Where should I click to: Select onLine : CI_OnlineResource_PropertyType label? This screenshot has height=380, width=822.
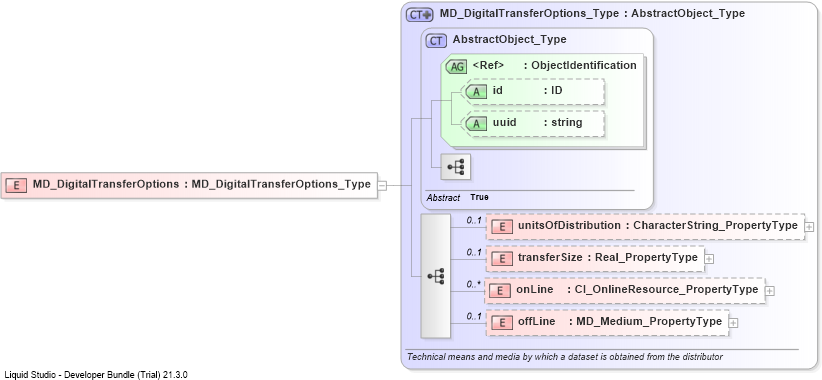tap(636, 289)
